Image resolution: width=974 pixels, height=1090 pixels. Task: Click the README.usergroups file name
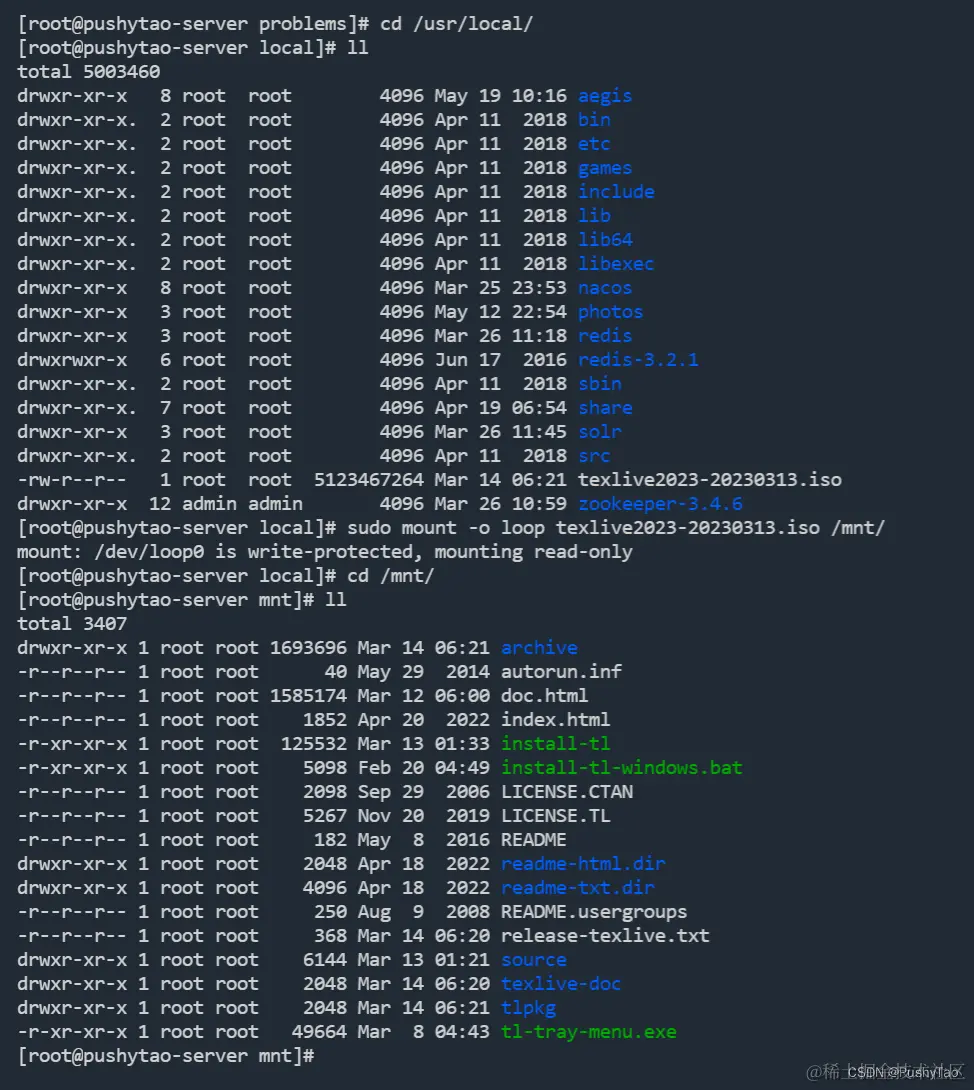(x=594, y=912)
